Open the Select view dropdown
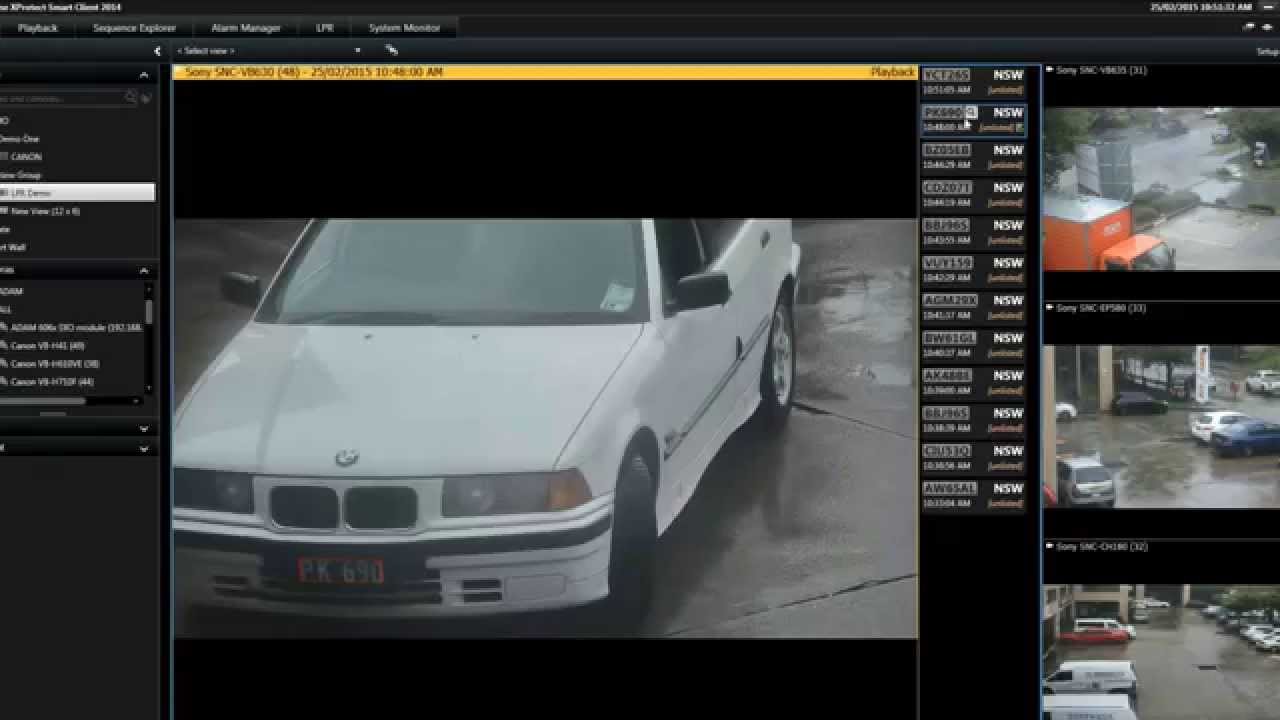The image size is (1280, 720). [x=268, y=50]
